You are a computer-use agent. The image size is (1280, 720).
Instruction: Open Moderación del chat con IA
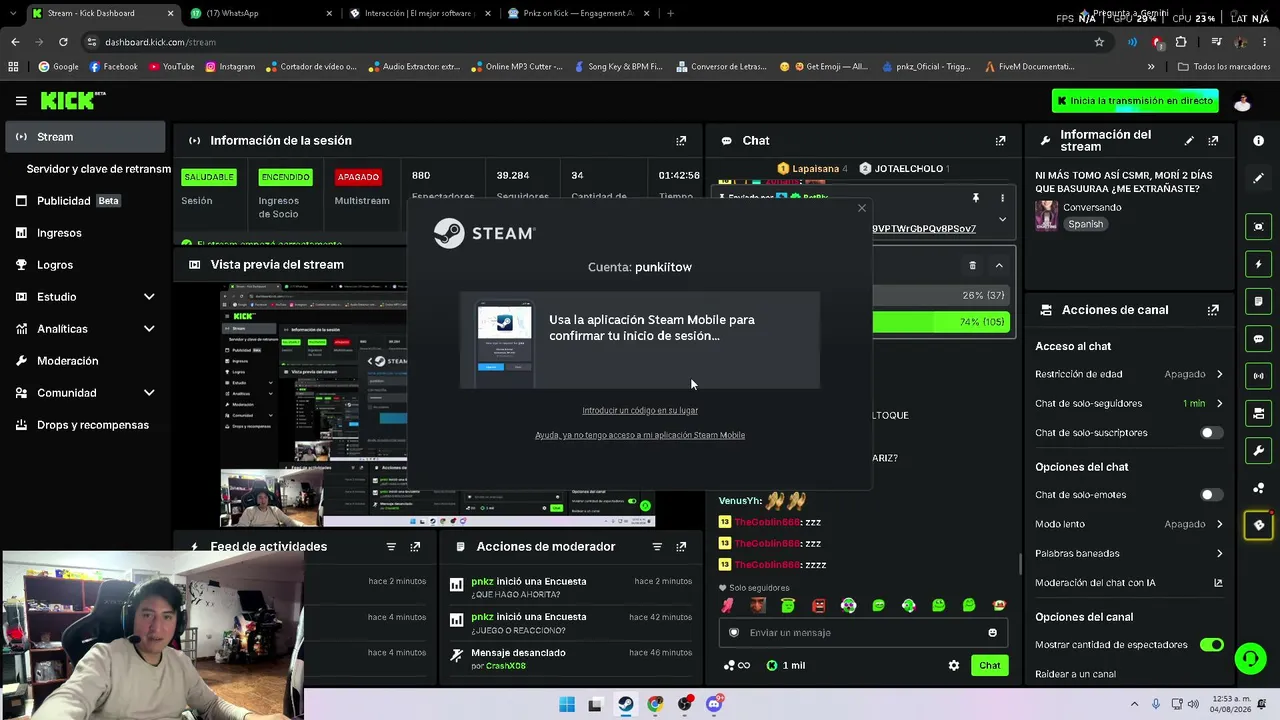click(1129, 583)
